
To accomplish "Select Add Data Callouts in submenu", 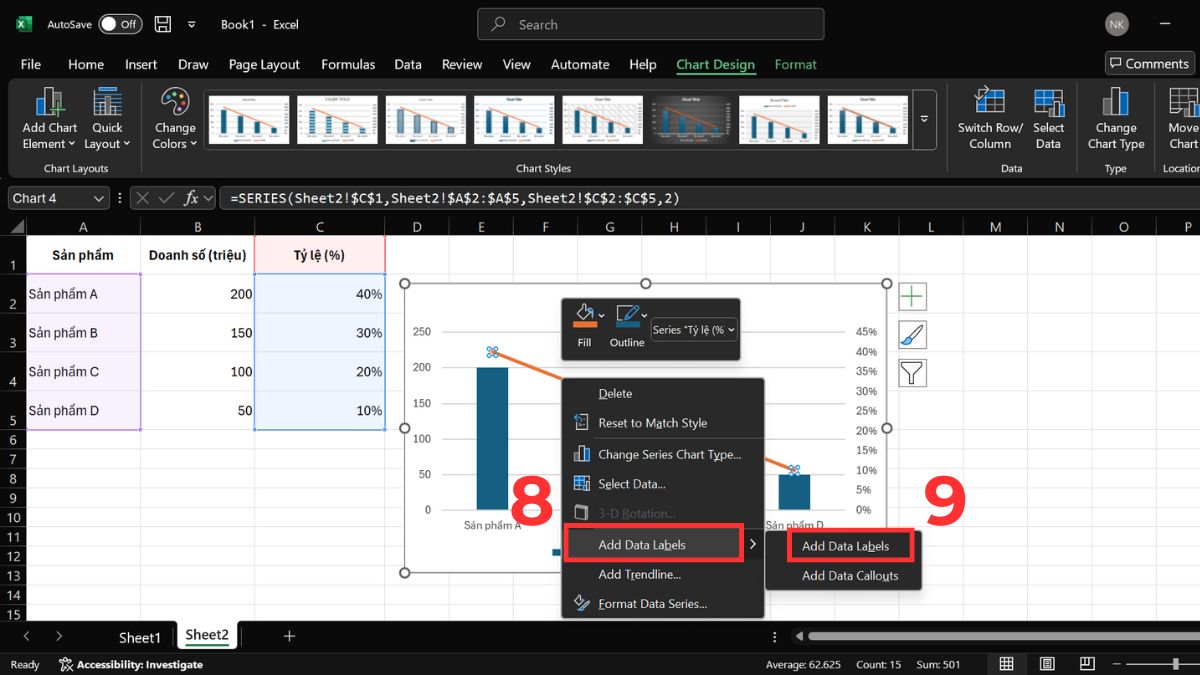I will coord(849,575).
